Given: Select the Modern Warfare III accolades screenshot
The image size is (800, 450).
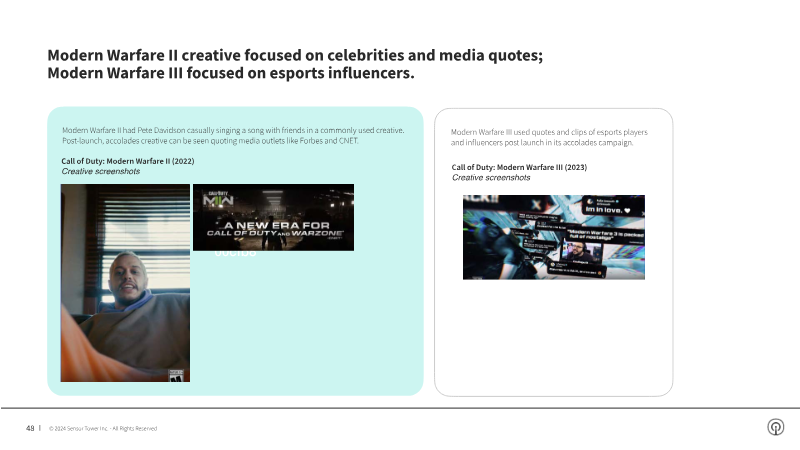Looking at the screenshot, I should (553, 237).
